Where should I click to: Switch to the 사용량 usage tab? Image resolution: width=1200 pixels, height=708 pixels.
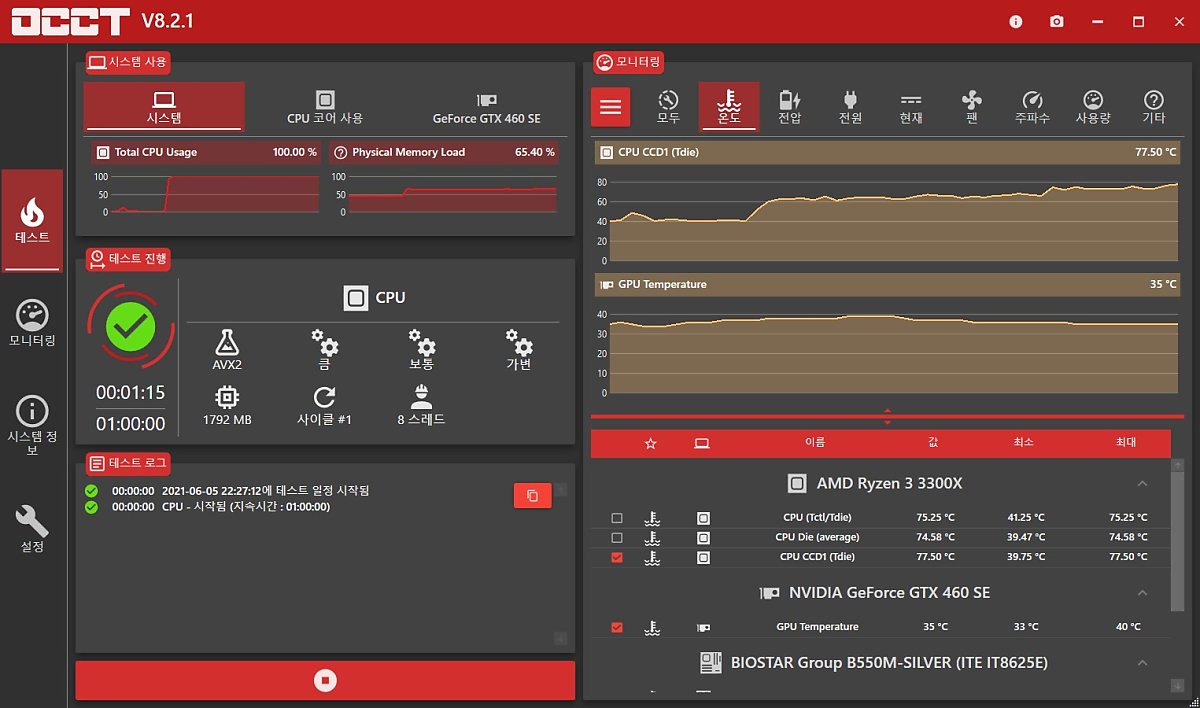[x=1093, y=107]
